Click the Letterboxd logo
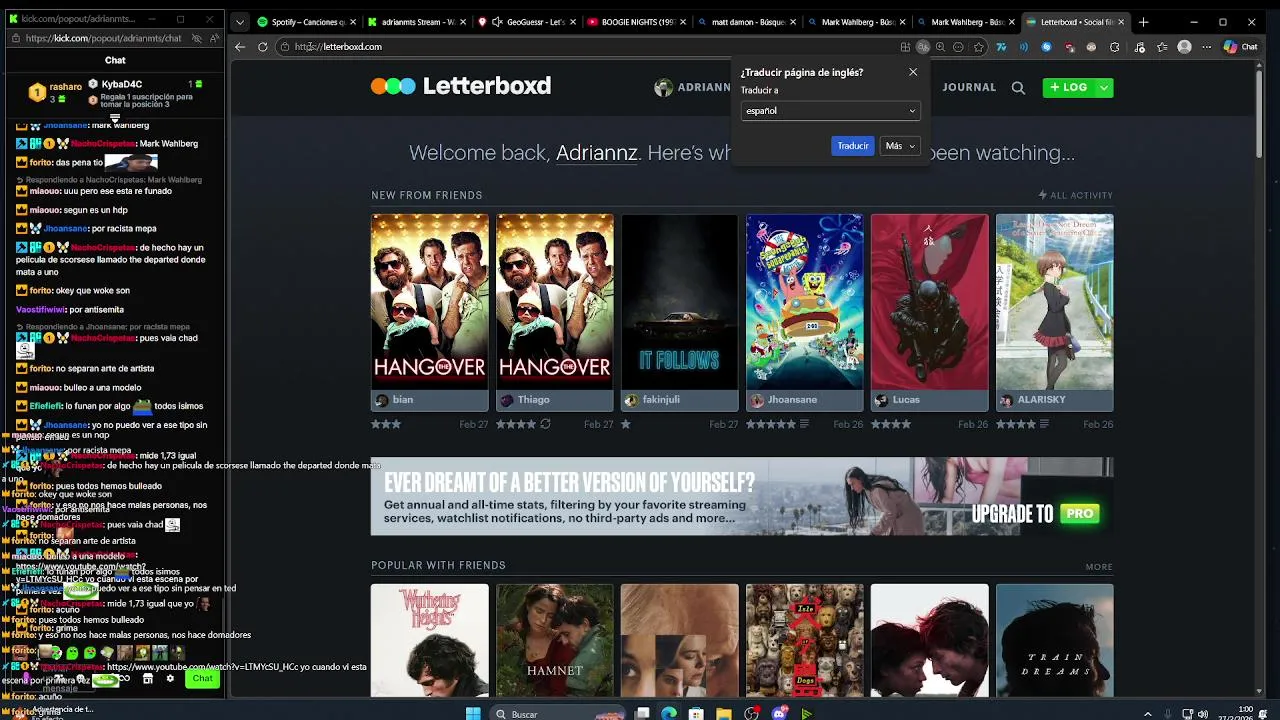1280x720 pixels. tap(461, 86)
